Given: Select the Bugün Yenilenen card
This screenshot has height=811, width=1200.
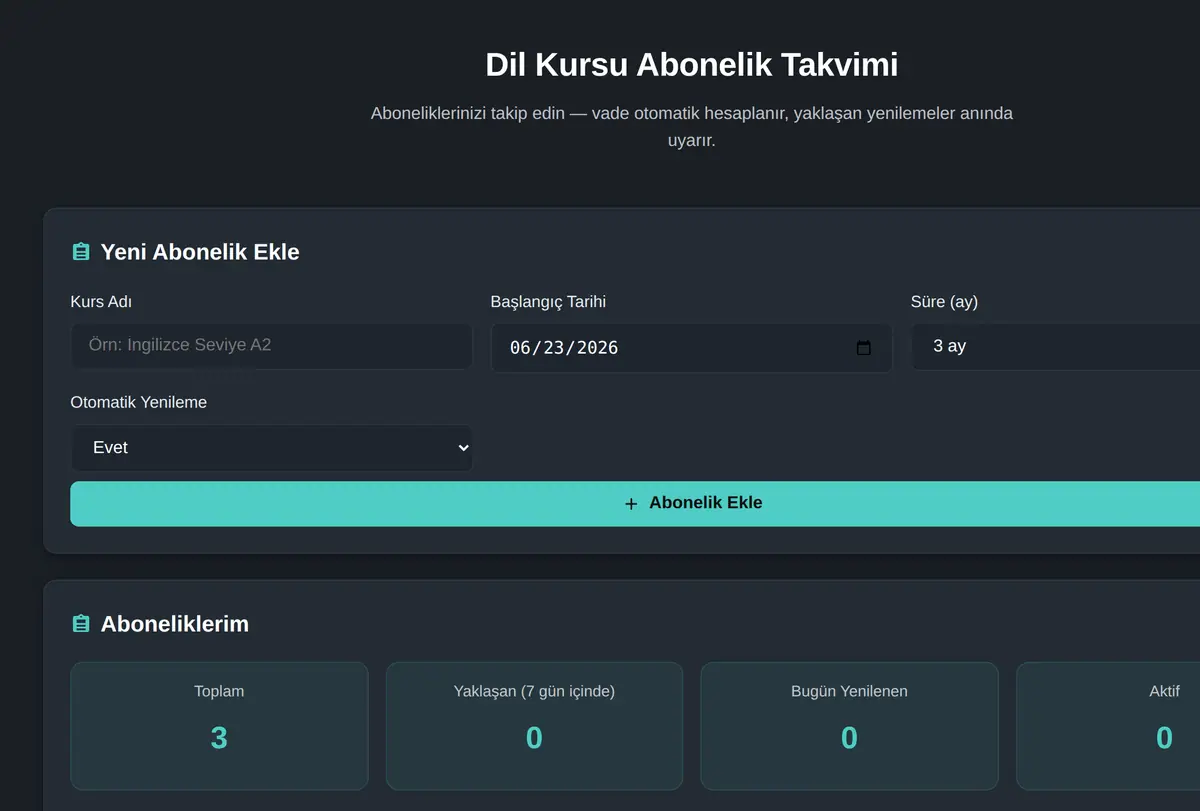Looking at the screenshot, I should point(849,726).
